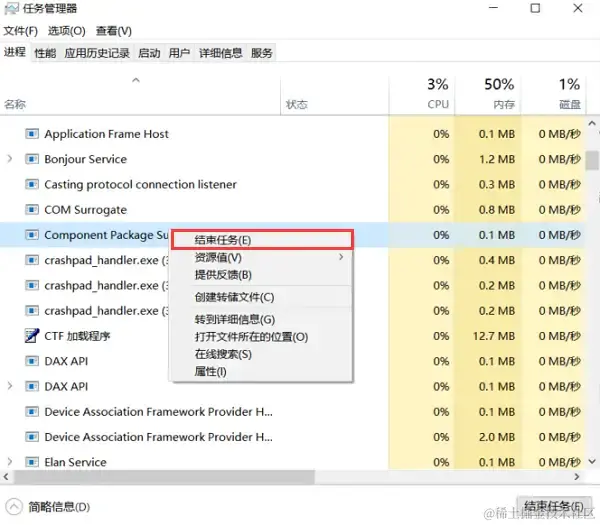Viewport: 600px width, 525px height.
Task: Select the Application Frame Host row
Action: pos(292,134)
